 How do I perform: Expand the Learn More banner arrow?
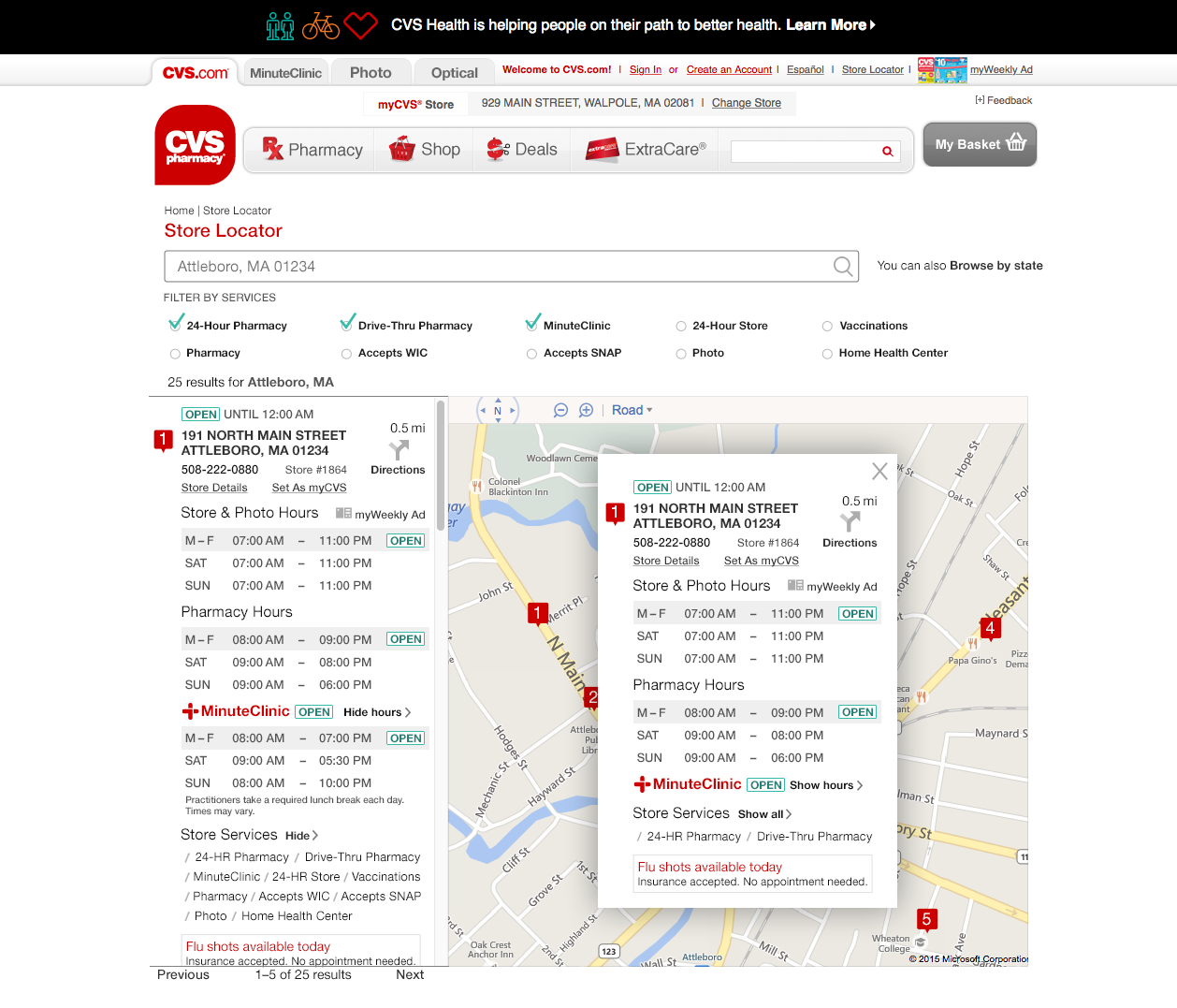coord(872,25)
